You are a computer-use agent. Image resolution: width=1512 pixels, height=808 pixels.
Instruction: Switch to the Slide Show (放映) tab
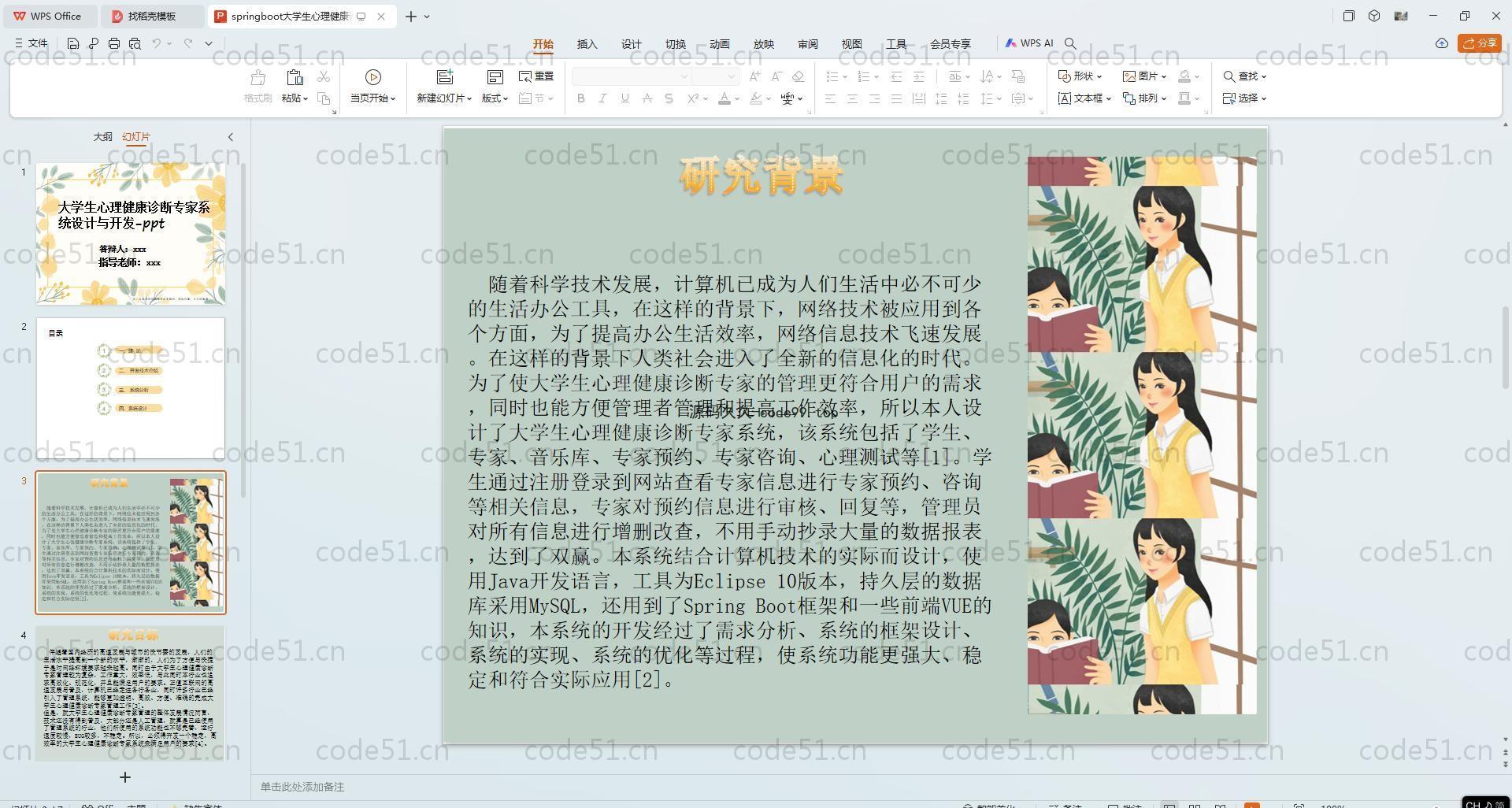tap(764, 44)
